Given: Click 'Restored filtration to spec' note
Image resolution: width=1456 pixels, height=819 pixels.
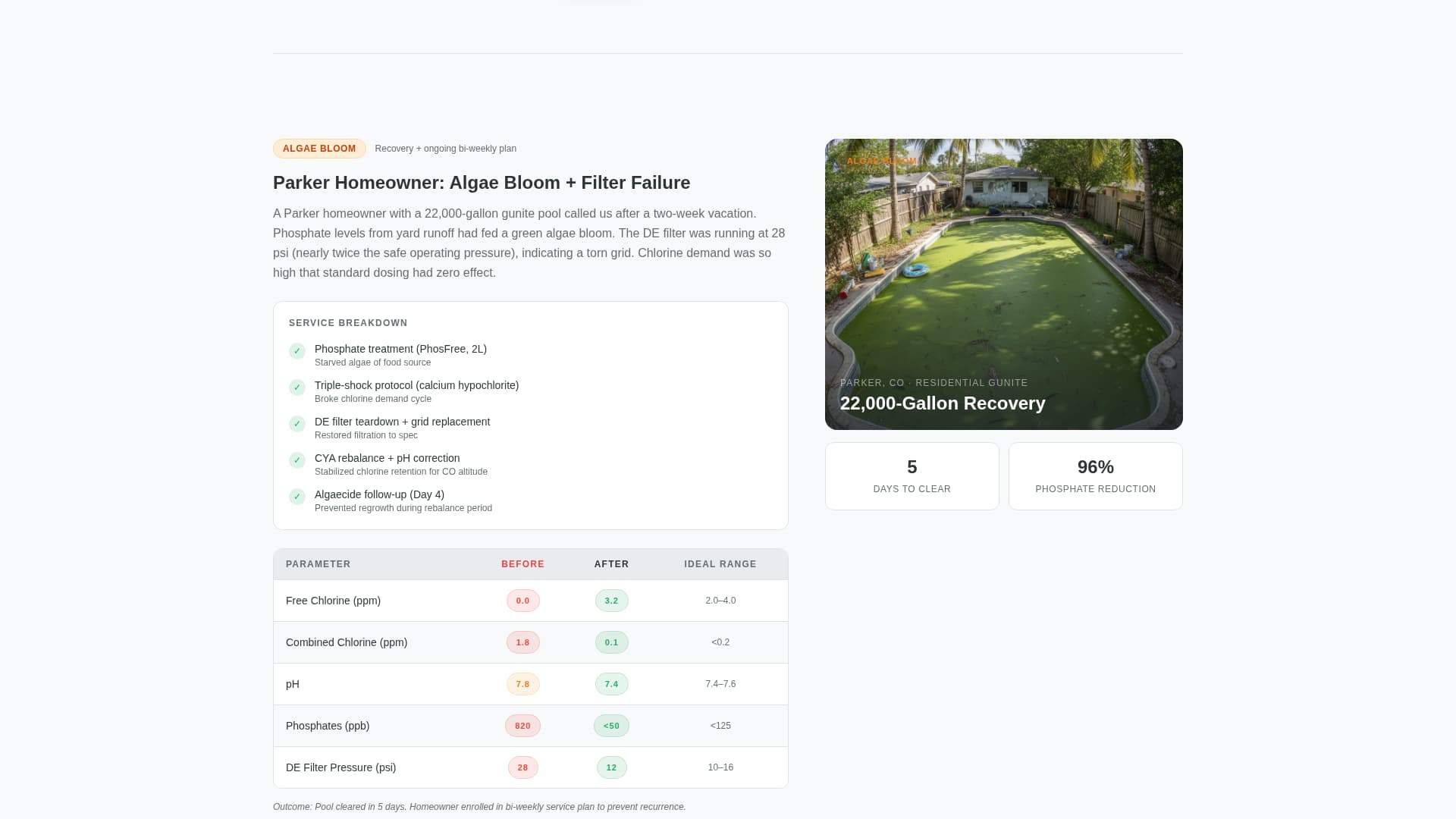Looking at the screenshot, I should pos(366,435).
